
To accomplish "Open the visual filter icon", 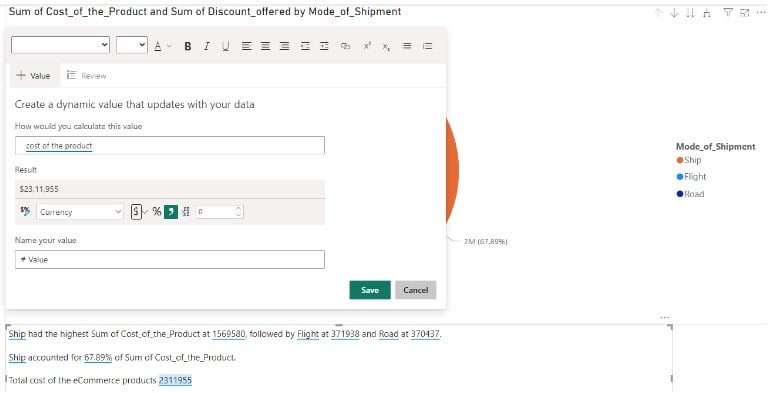I will (728, 13).
